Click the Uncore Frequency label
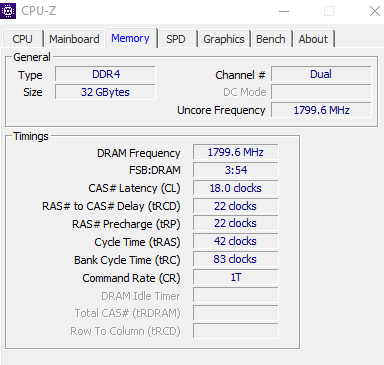The image size is (384, 365). pyautogui.click(x=221, y=110)
